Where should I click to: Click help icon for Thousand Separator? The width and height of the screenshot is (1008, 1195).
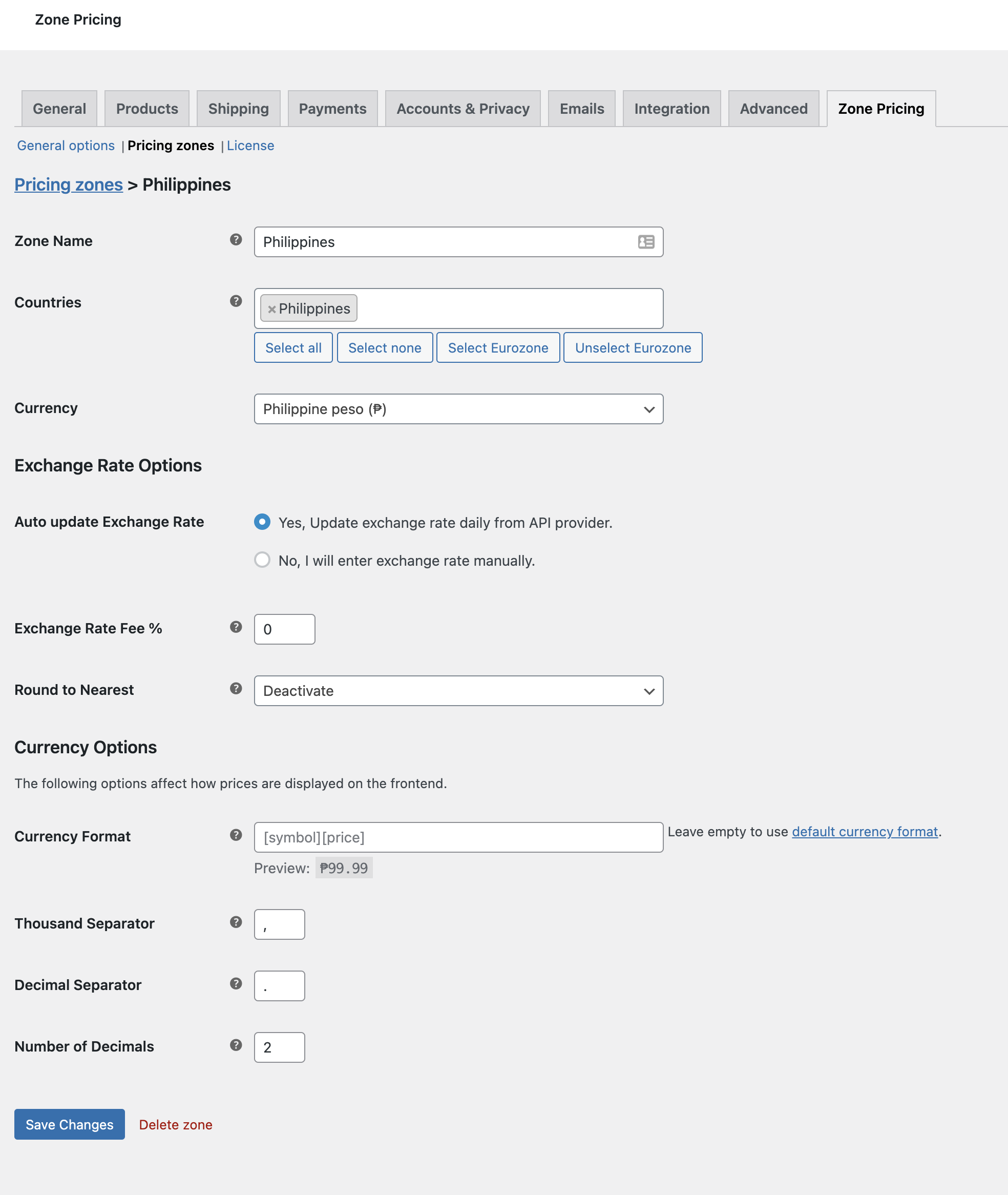[x=236, y=922]
